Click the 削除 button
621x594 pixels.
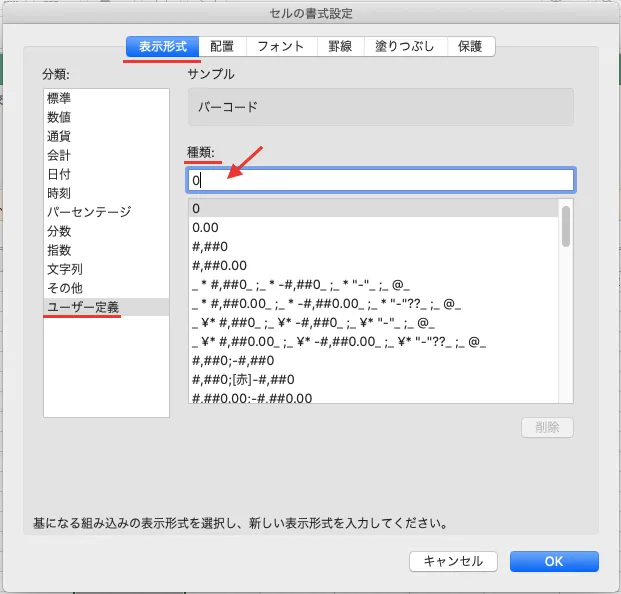click(547, 427)
